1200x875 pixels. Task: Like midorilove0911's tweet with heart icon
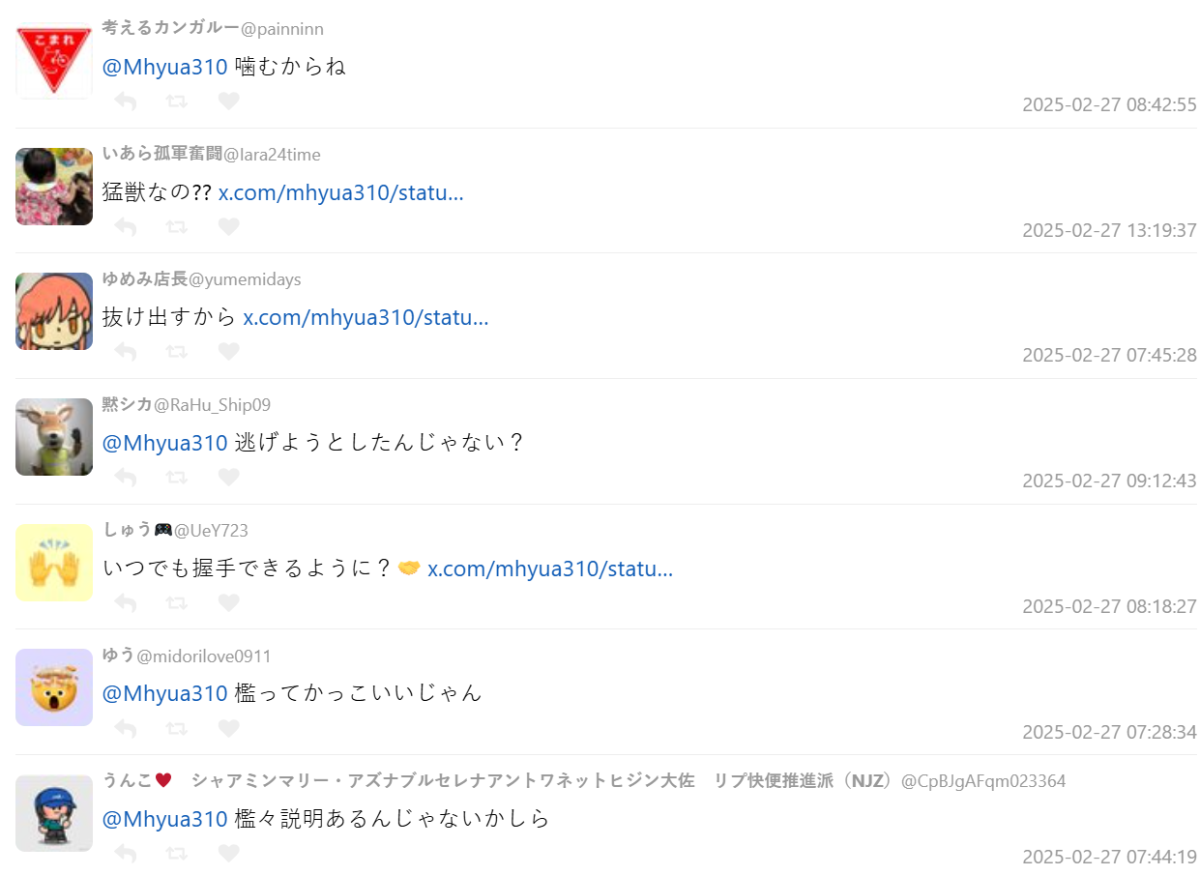pyautogui.click(x=229, y=728)
